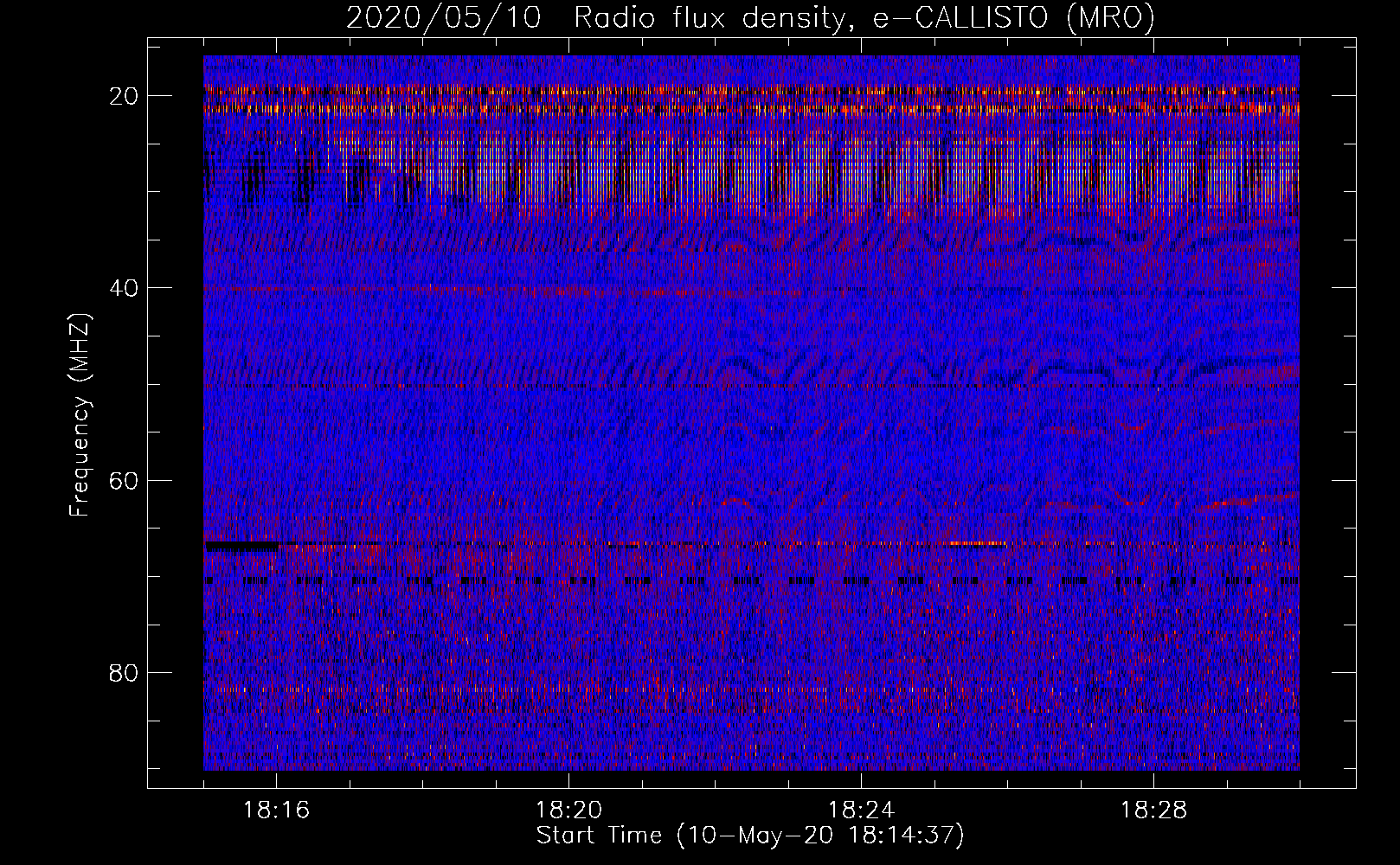
Task: Click the '18:24' time tick label
Action: pos(861,811)
